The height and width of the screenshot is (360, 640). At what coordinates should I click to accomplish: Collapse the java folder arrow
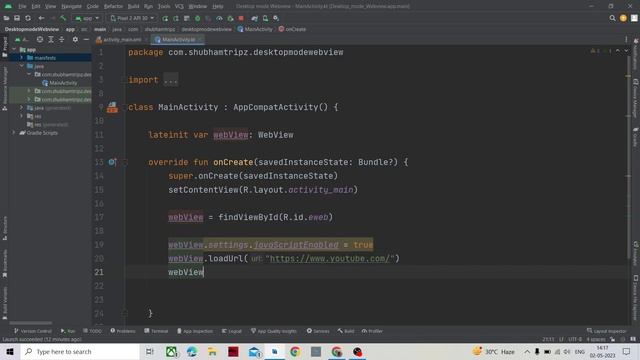(22, 66)
